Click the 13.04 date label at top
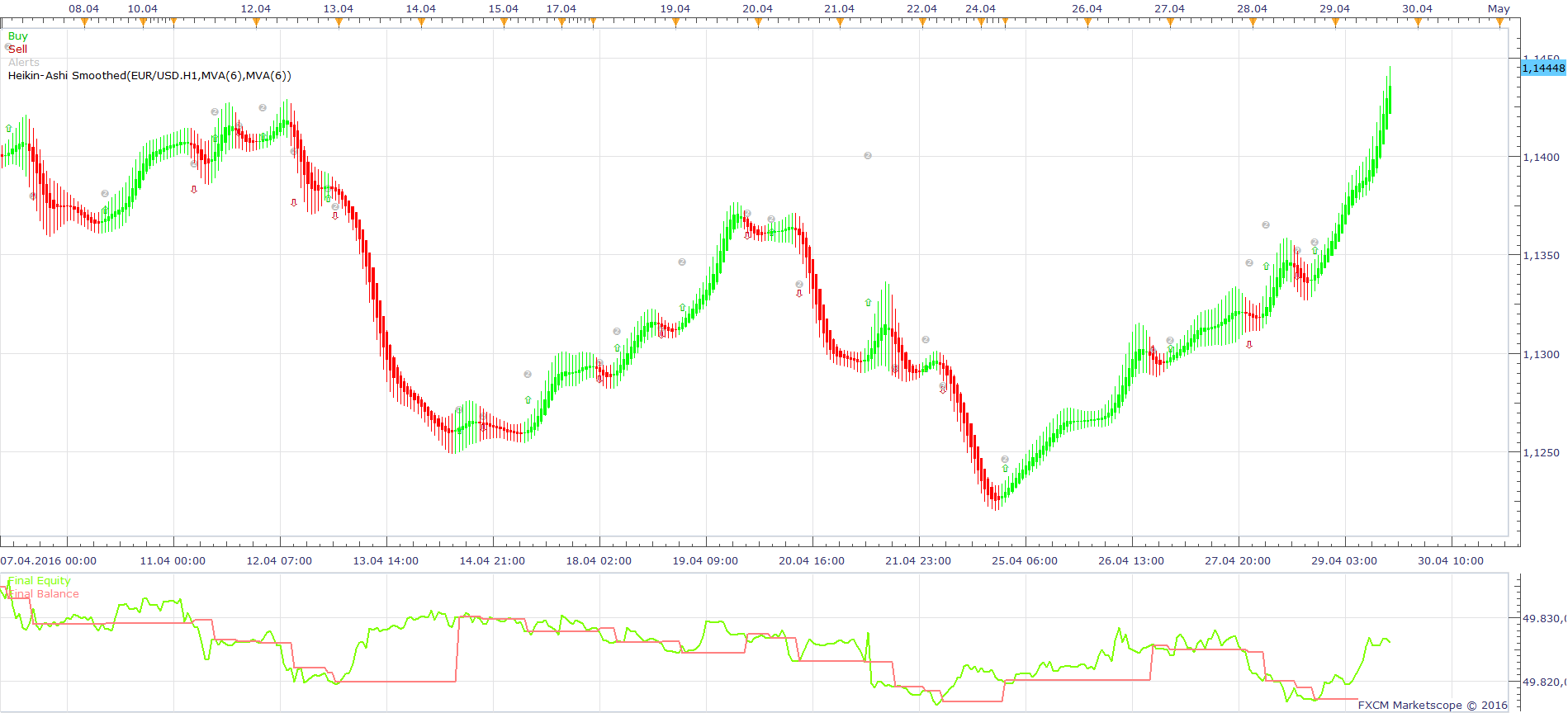Viewport: 1568px width, 713px height. point(339,9)
